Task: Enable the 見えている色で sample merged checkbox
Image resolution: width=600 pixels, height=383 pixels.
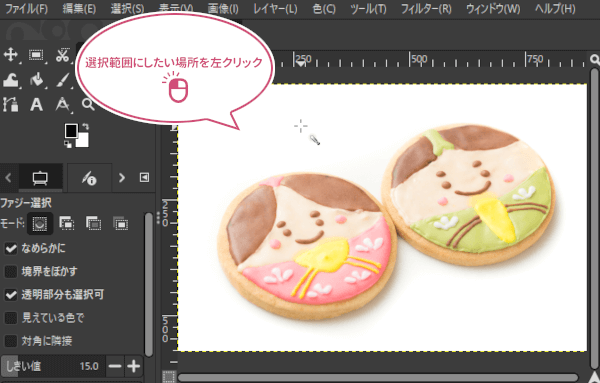Action: coord(11,318)
